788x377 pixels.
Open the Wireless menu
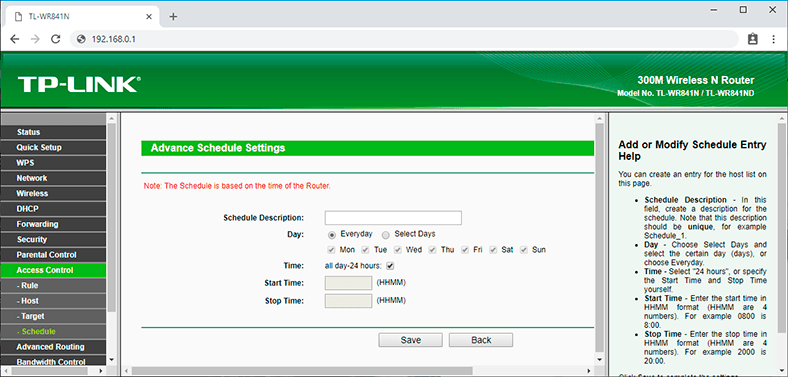53,194
